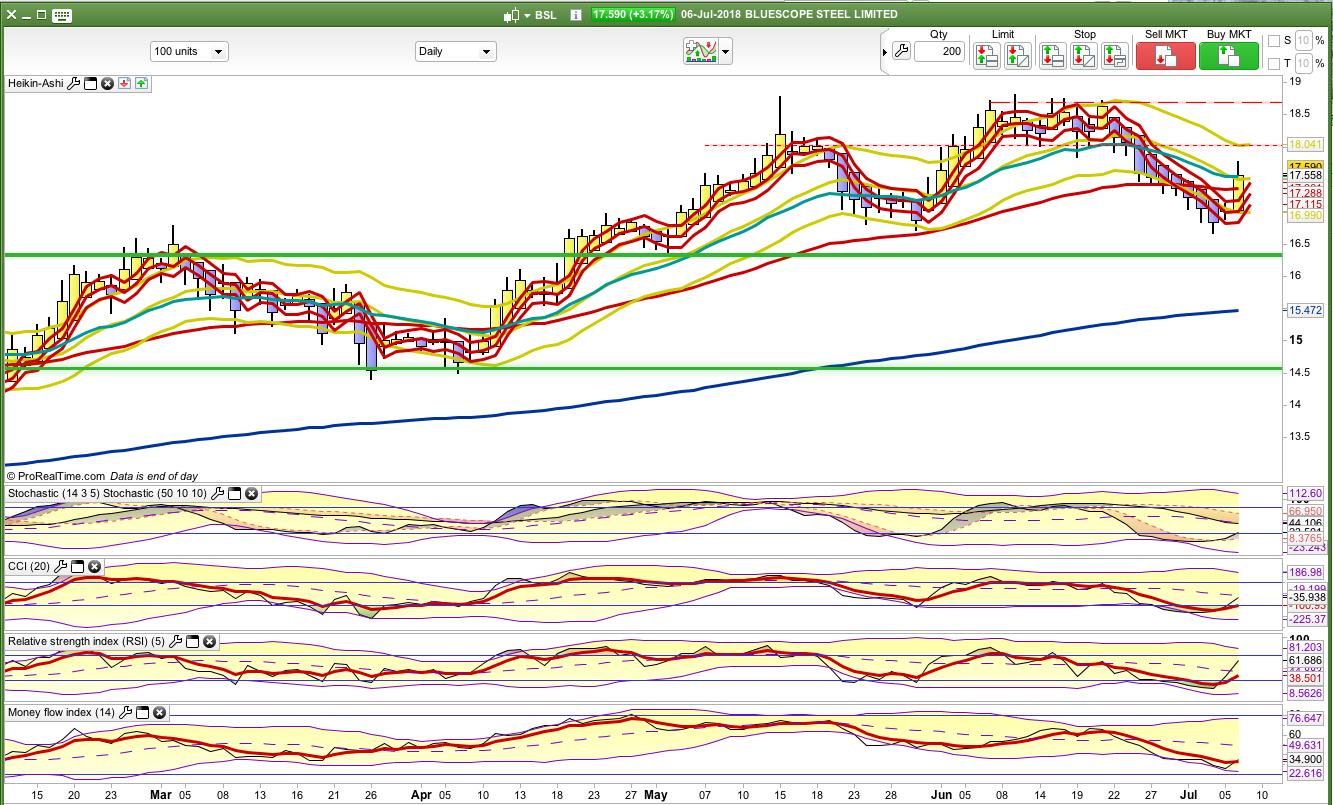Open Heikin-Ashi settings wrench
This screenshot has width=1333, height=805.
pyautogui.click(x=73, y=84)
